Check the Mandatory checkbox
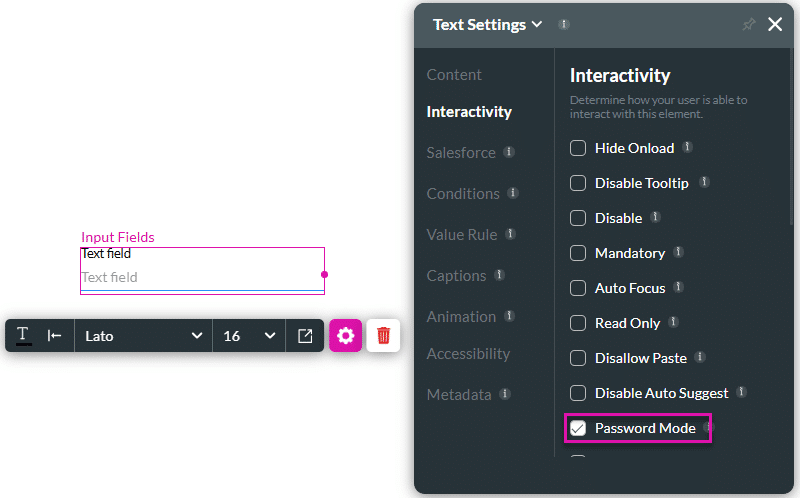The image size is (800, 498). (x=578, y=253)
